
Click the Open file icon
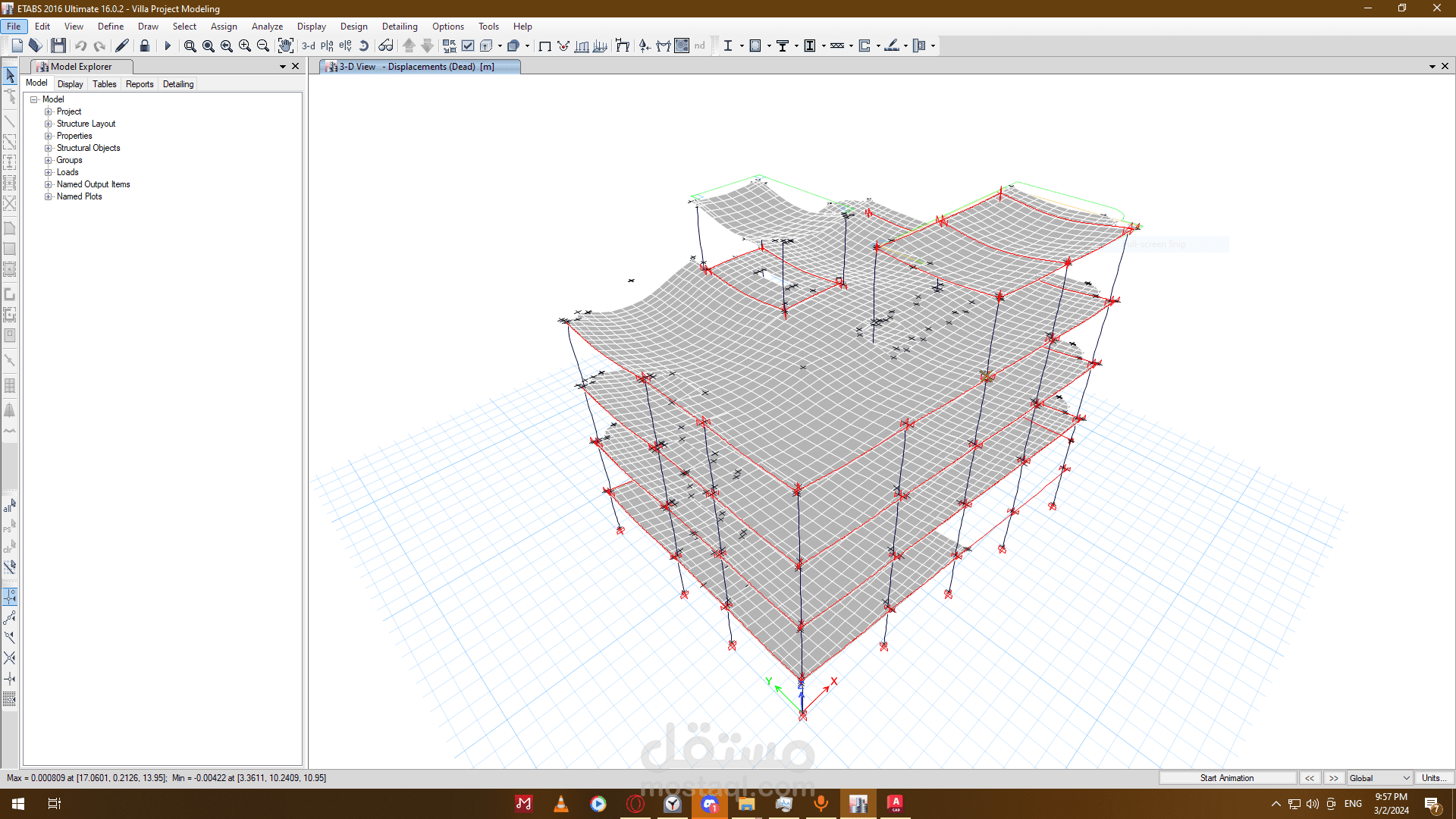click(x=35, y=45)
